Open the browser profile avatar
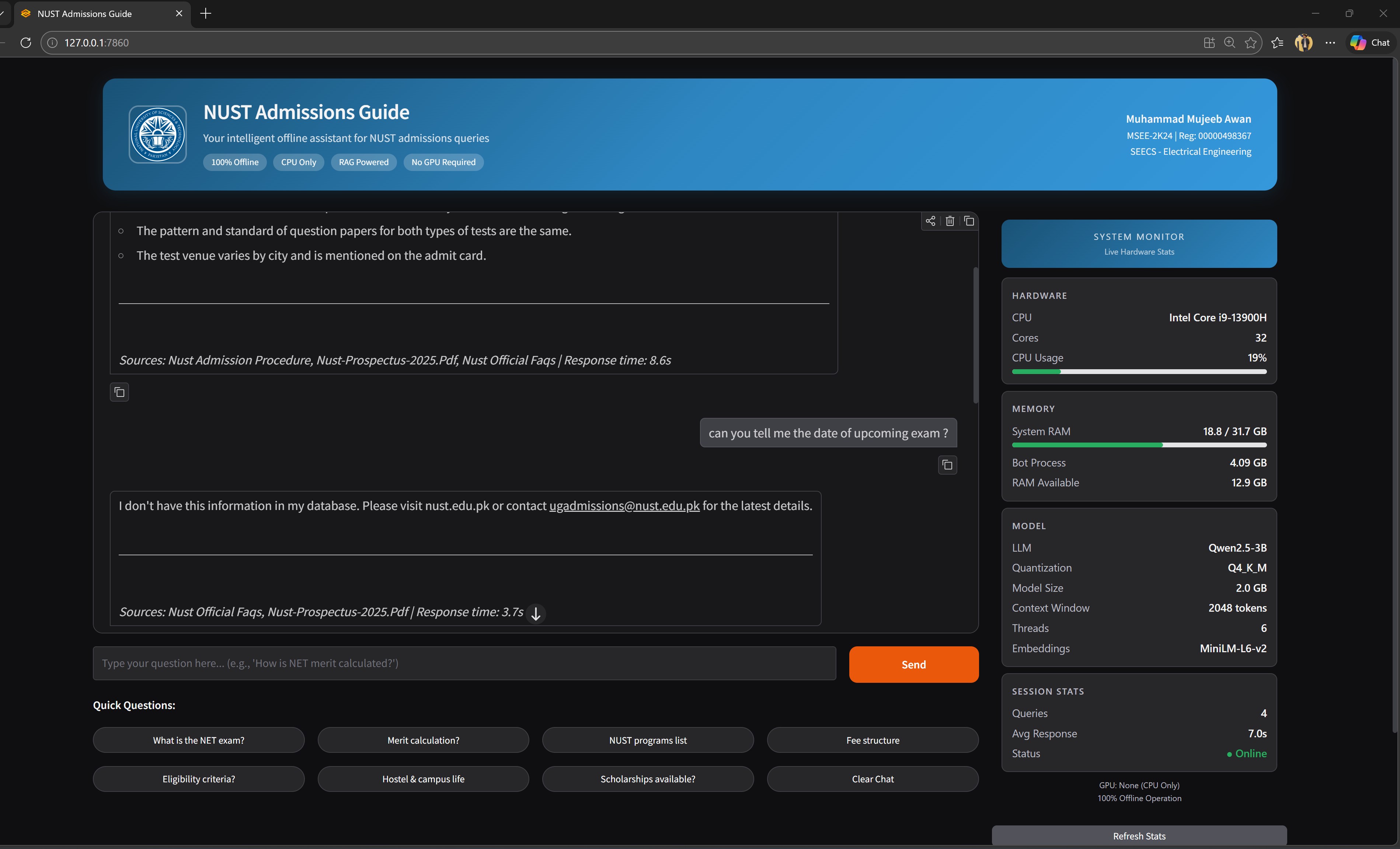Screen dimensions: 1400x849 (1304, 43)
